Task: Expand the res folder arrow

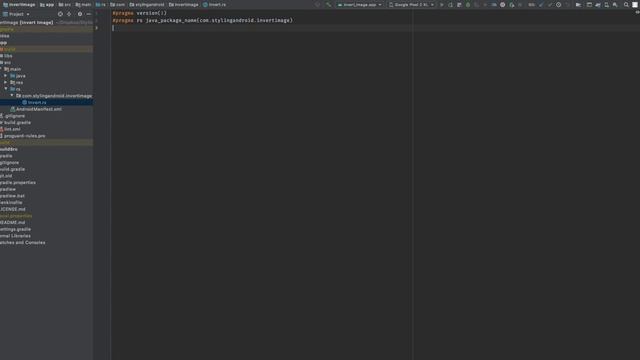Action: point(6,82)
